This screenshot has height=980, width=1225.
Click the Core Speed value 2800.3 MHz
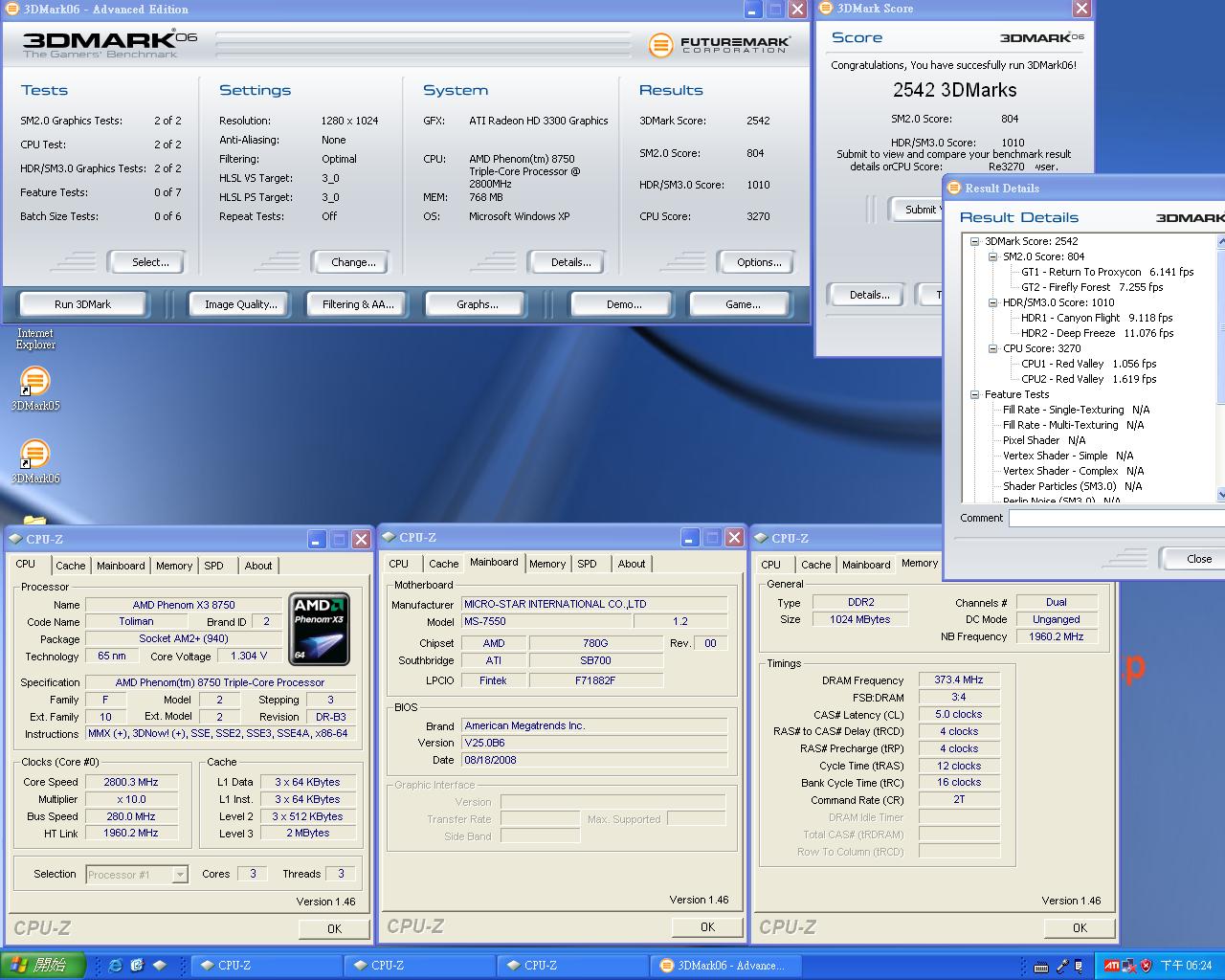(x=131, y=782)
